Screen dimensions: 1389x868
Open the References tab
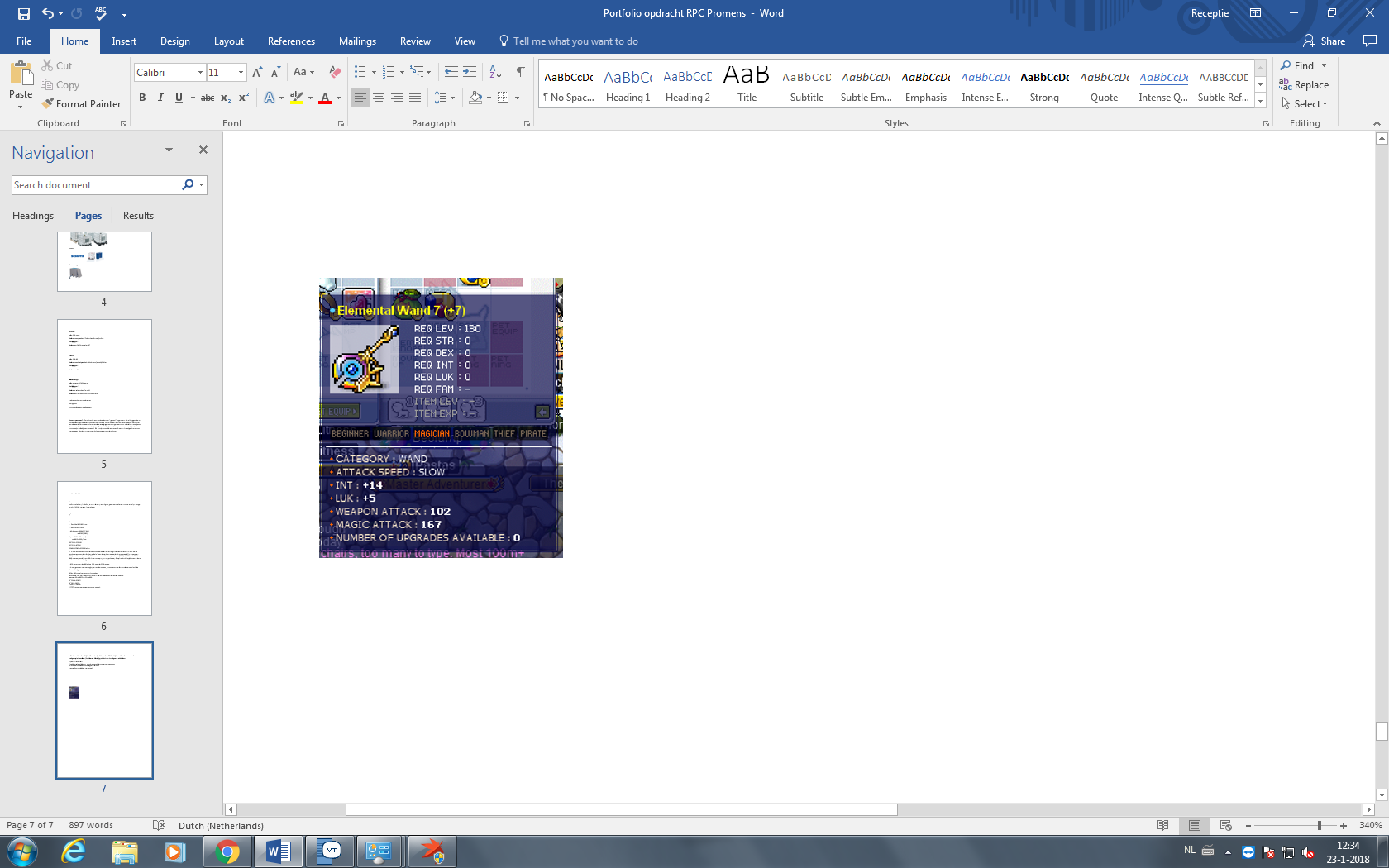coord(291,41)
